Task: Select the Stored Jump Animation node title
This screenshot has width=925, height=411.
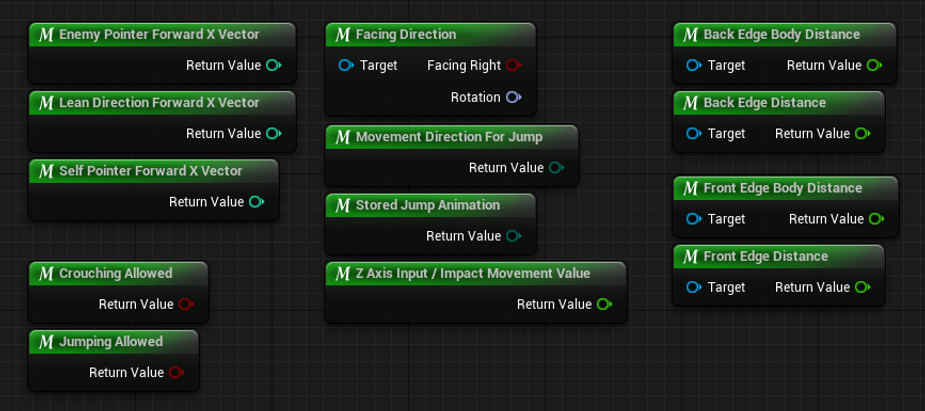Action: pyautogui.click(x=428, y=205)
